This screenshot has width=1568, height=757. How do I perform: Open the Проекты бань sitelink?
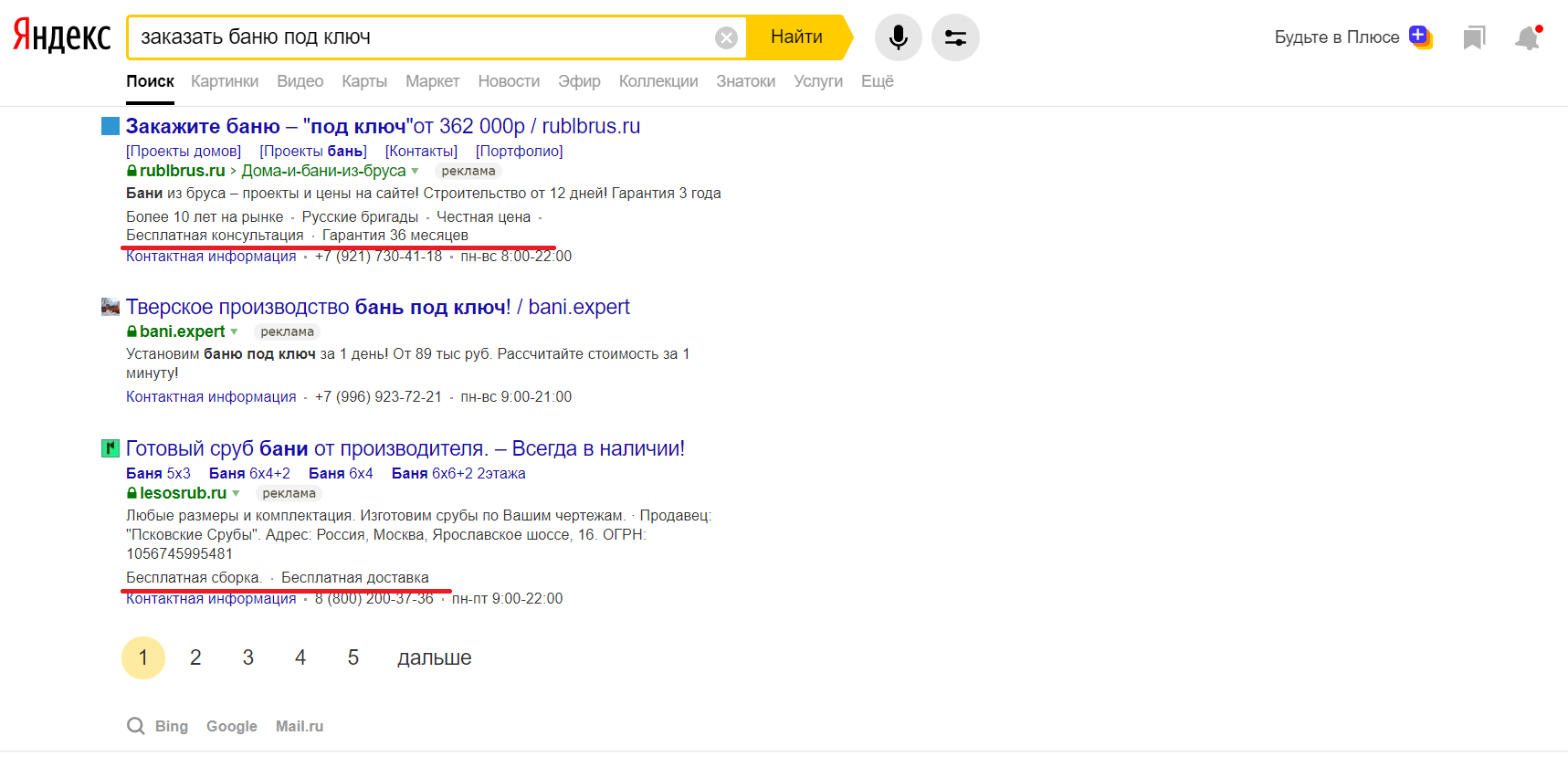pos(313,151)
